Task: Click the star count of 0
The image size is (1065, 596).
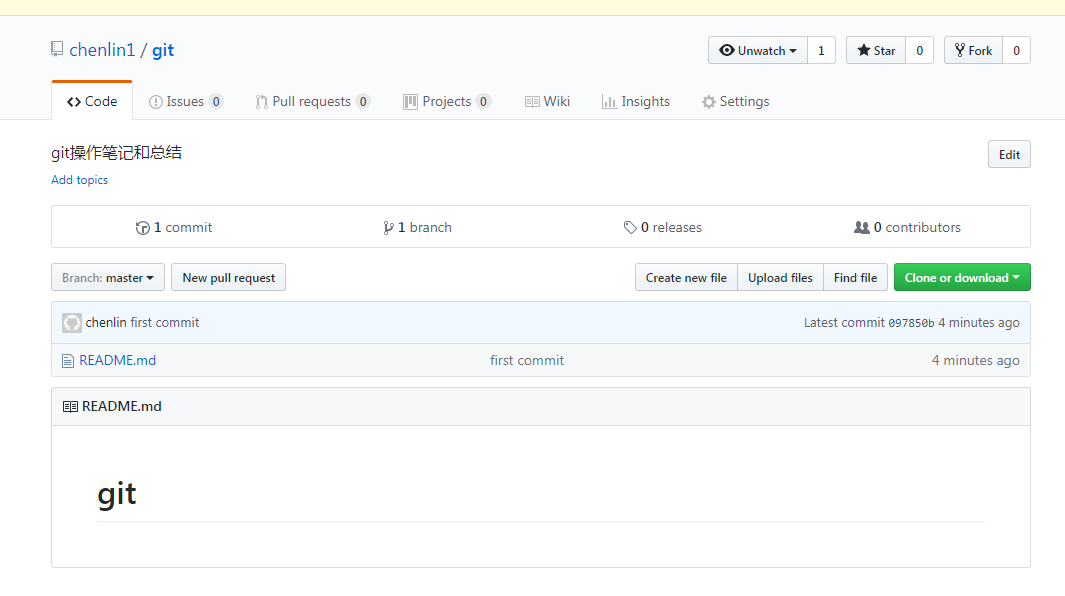Action: (x=920, y=50)
